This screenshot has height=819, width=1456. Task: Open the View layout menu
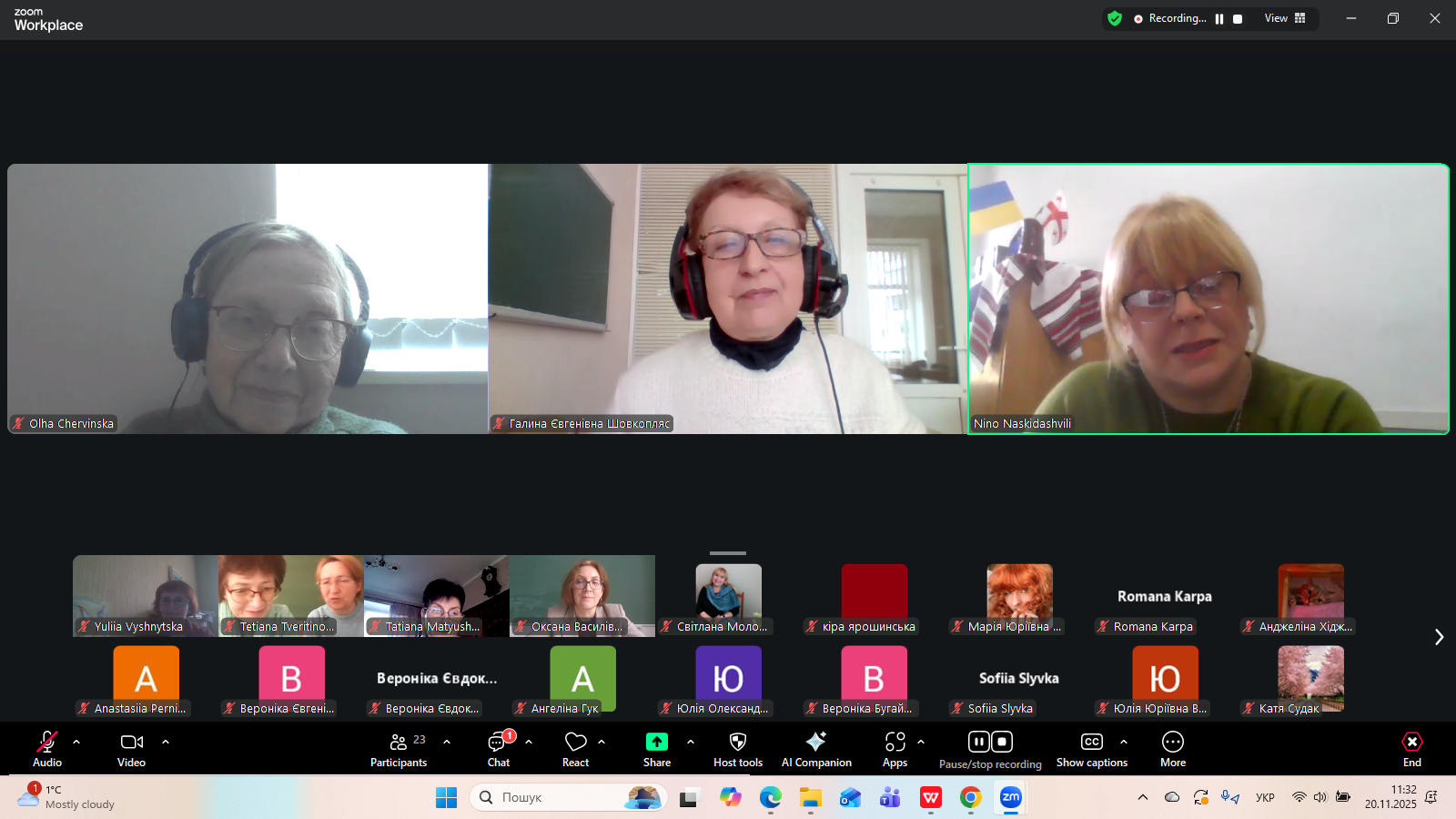point(1284,18)
